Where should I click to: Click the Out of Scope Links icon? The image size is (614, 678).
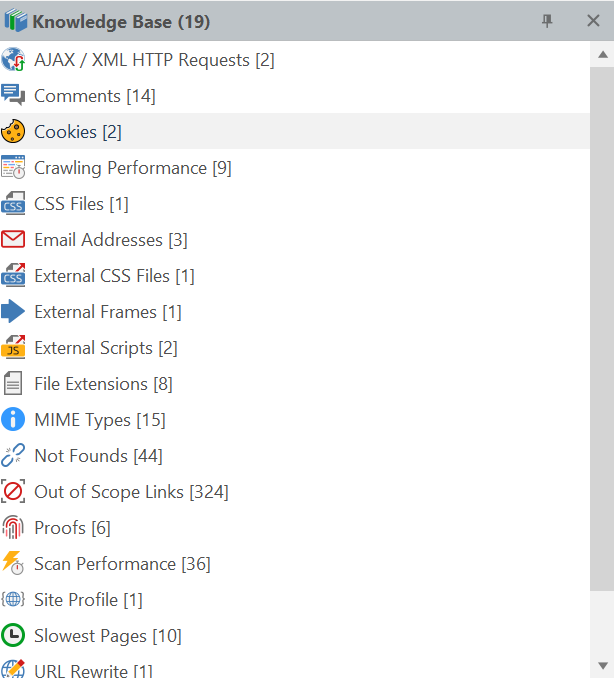click(14, 492)
